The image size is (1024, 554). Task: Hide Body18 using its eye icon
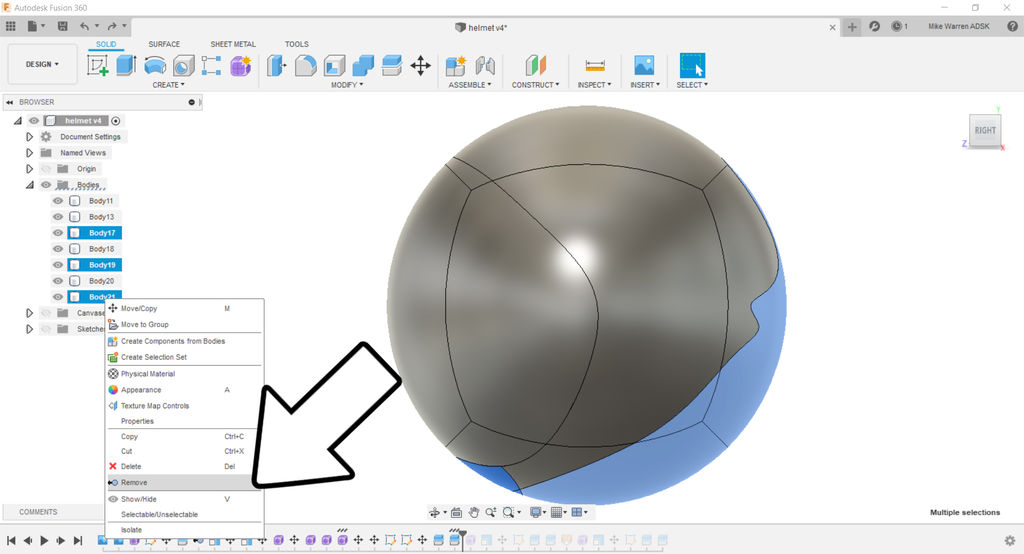58,248
